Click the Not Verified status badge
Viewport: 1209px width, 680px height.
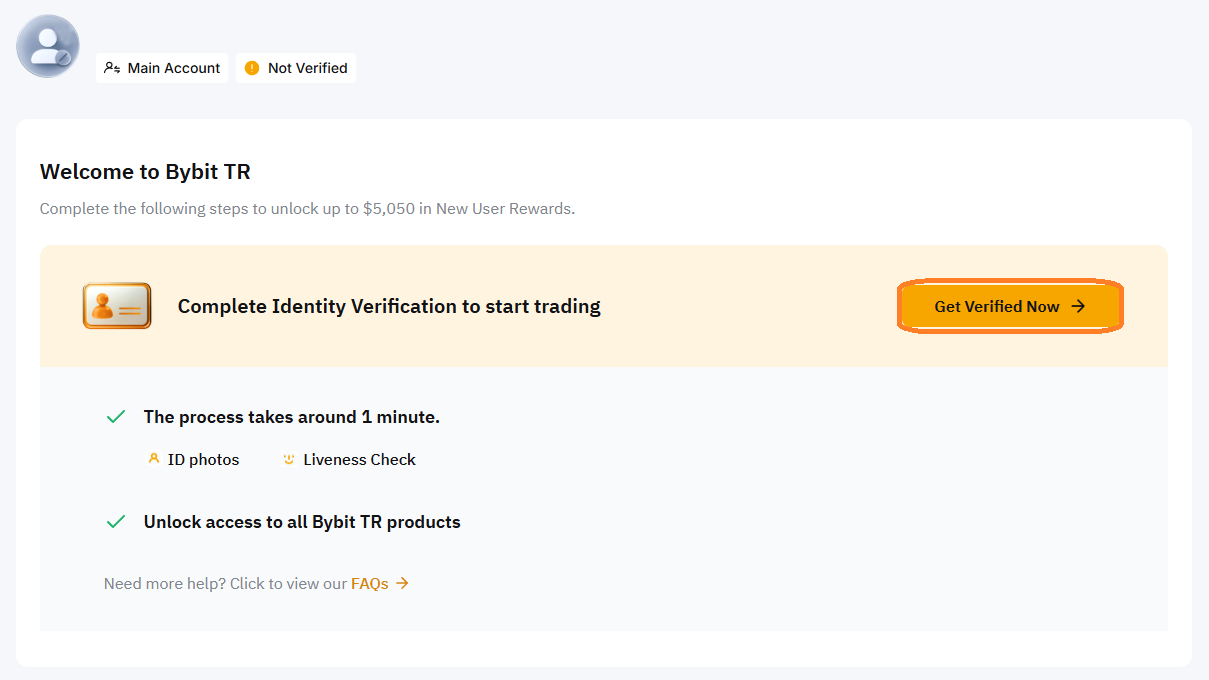(x=296, y=68)
